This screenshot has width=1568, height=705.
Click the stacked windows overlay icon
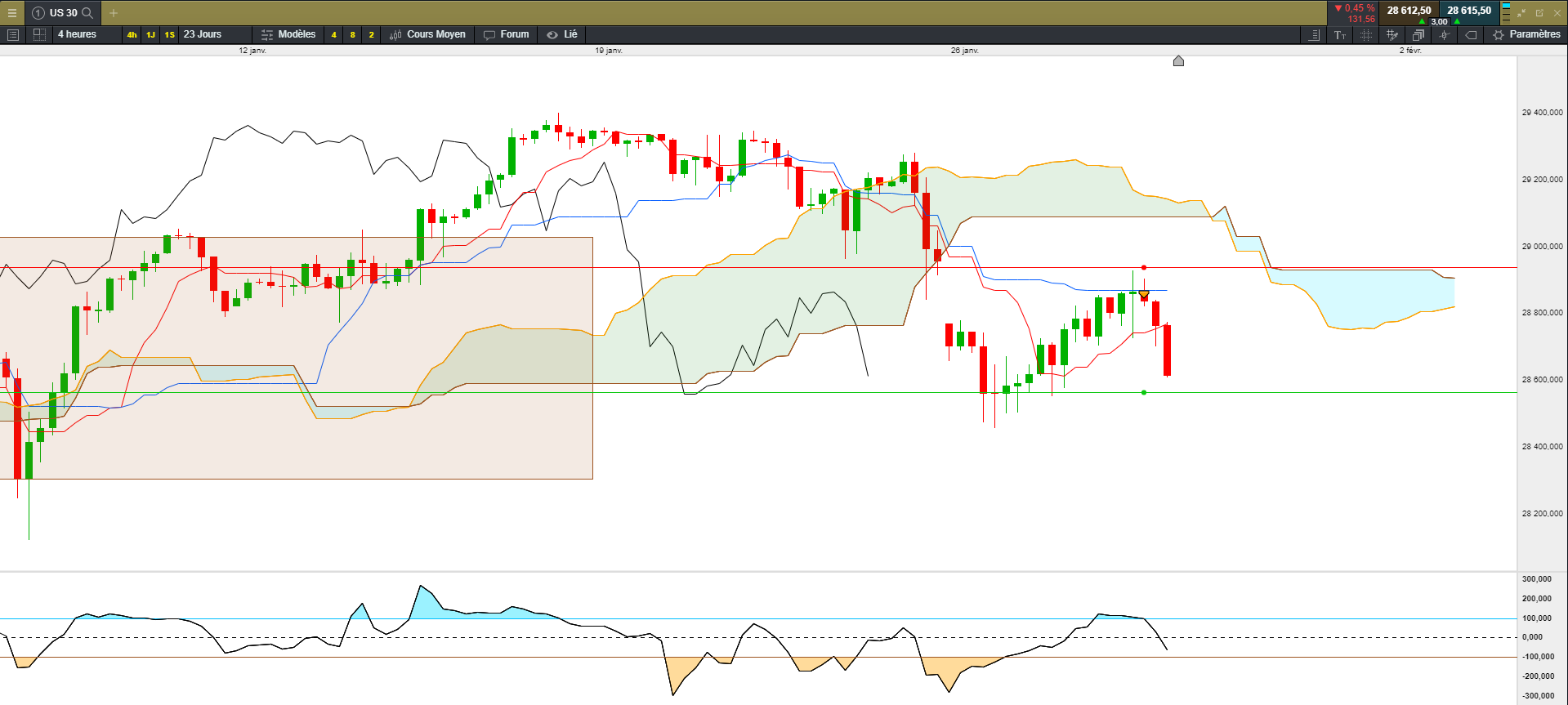pyautogui.click(x=1418, y=35)
